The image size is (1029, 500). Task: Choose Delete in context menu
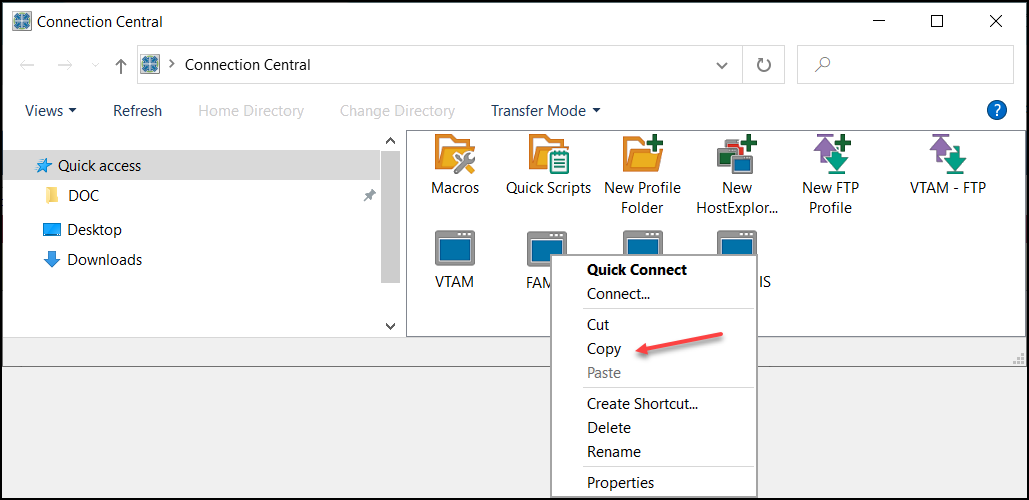click(608, 428)
